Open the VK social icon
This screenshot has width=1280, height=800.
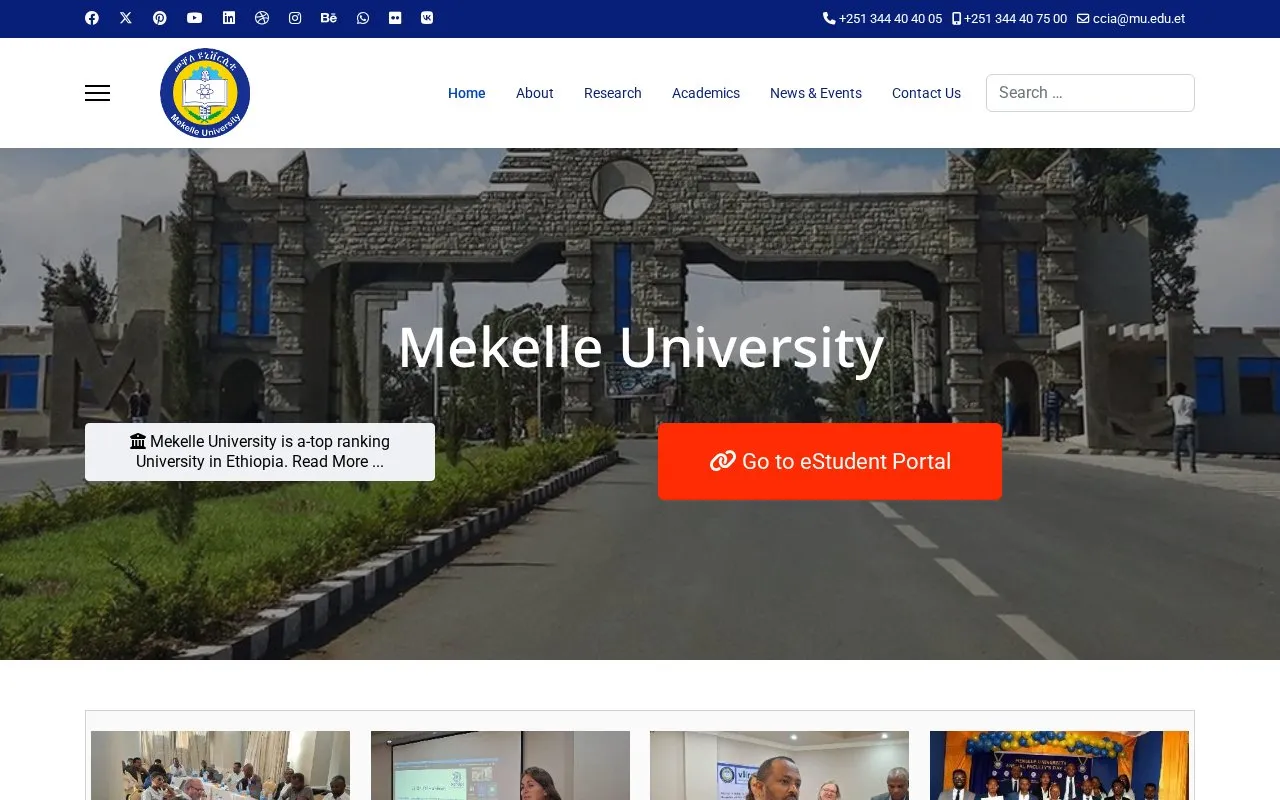tap(427, 18)
